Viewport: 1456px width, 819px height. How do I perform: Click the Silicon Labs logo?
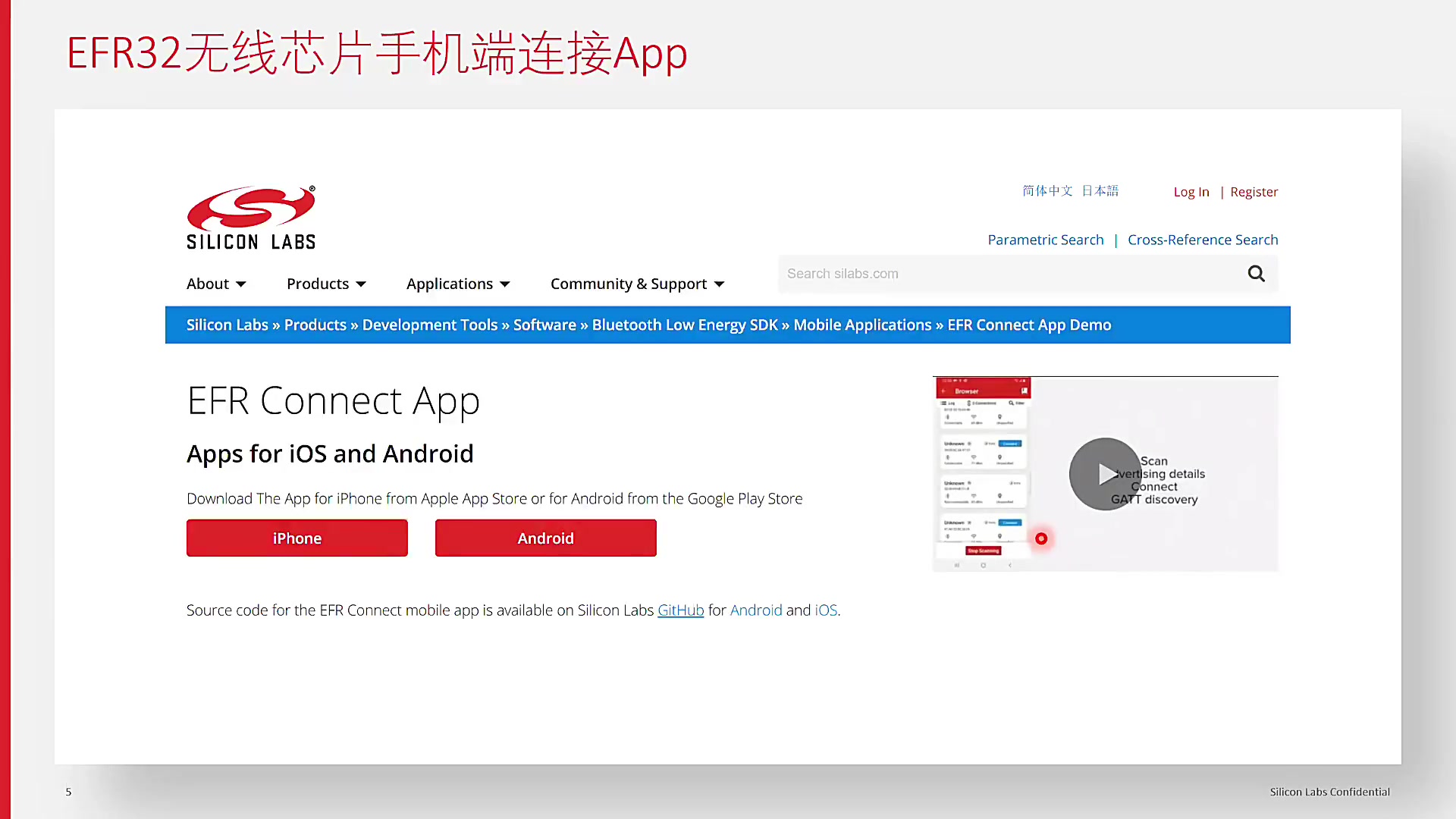tap(251, 218)
